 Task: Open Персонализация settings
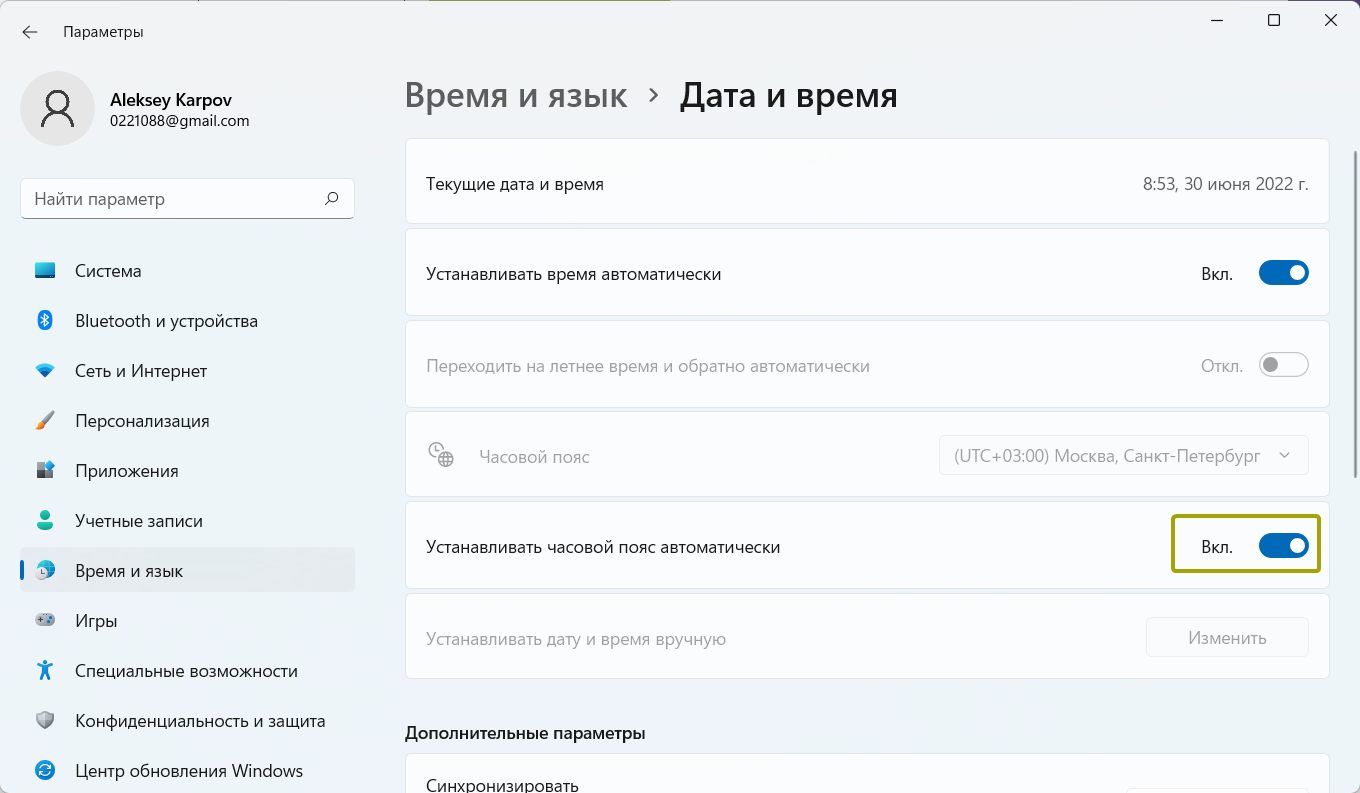click(x=187, y=420)
